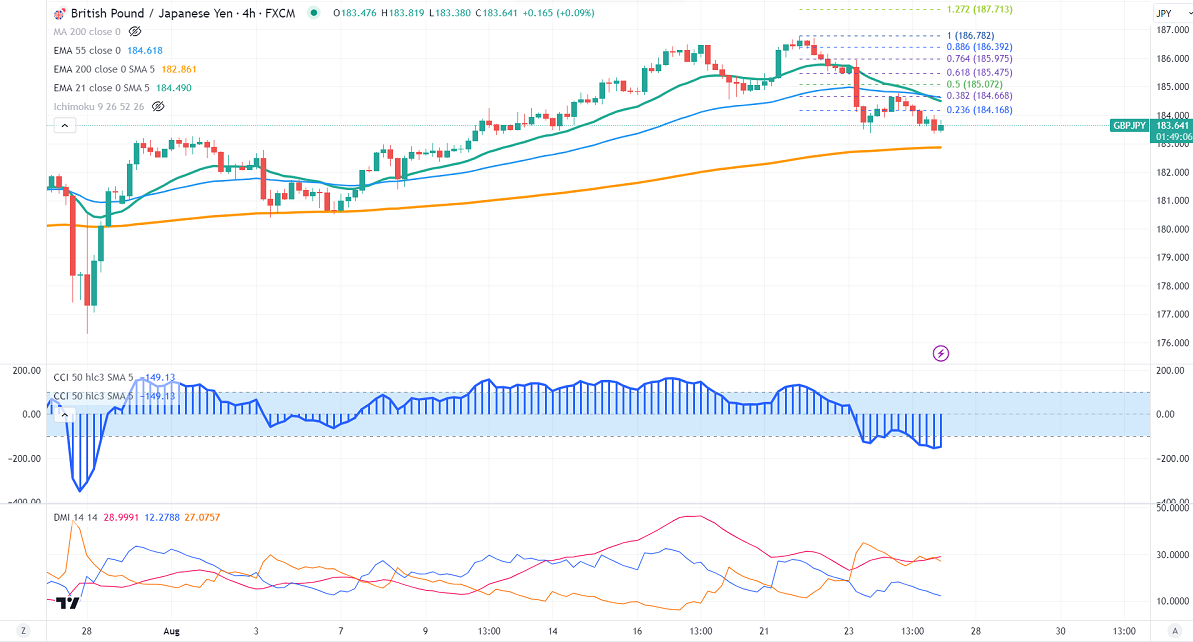Open the Z timezone button

24,631
